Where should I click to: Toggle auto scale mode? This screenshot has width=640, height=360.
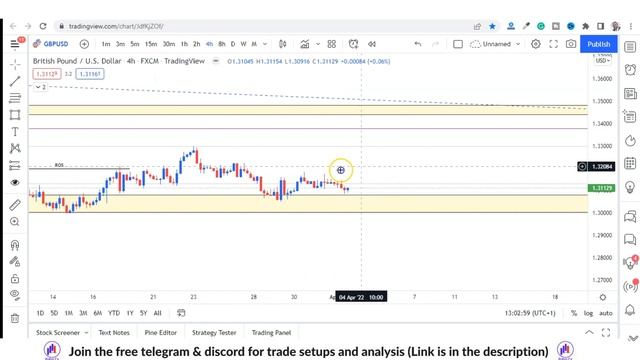(x=606, y=313)
